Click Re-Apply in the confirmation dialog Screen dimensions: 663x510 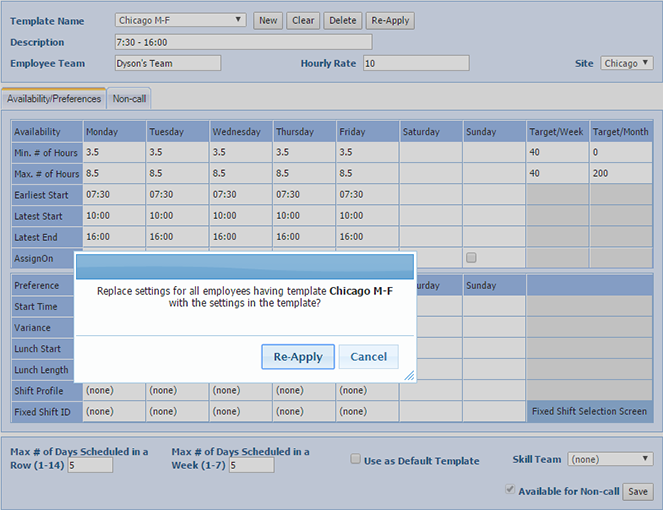(298, 357)
